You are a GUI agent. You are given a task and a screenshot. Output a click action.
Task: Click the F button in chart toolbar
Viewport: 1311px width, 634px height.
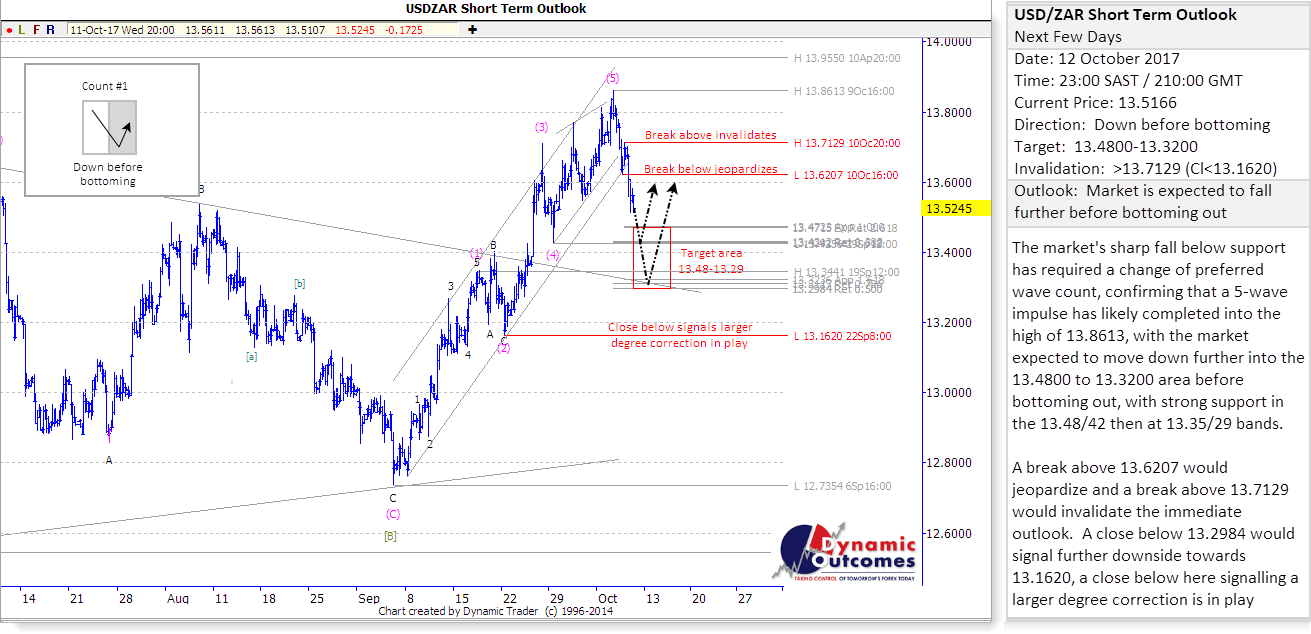[x=37, y=30]
